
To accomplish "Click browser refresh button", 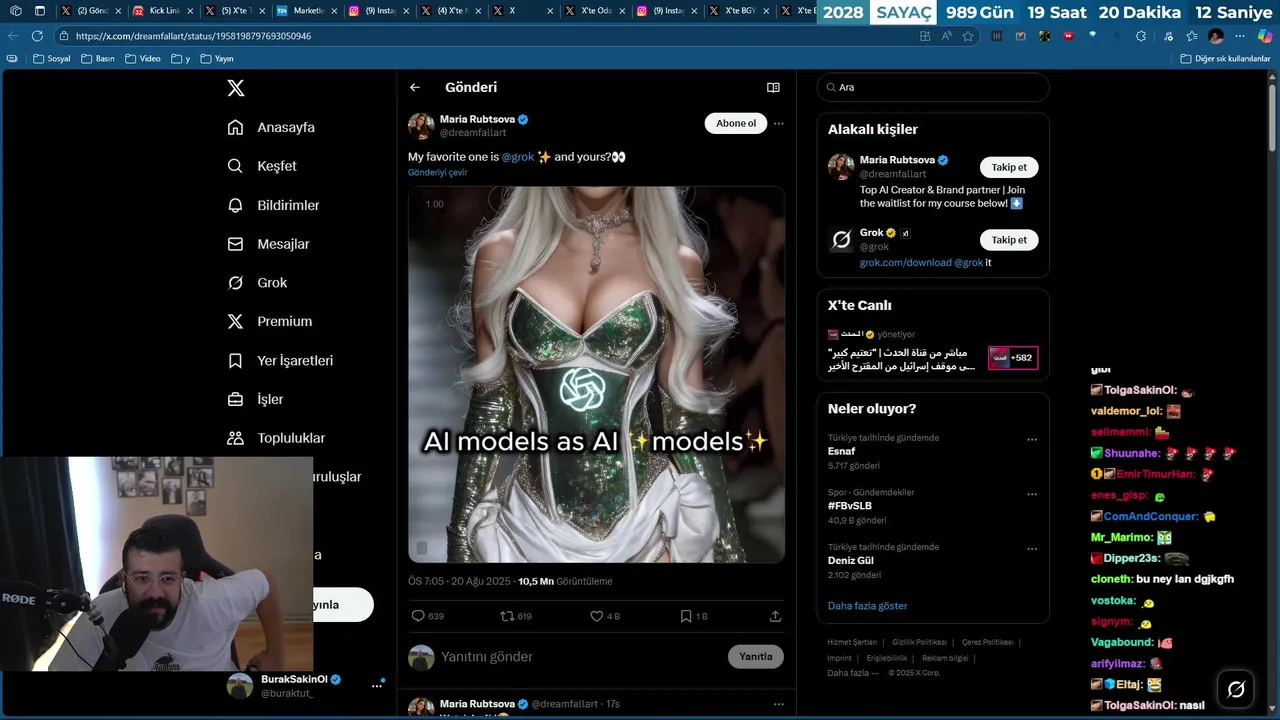I will [37, 36].
